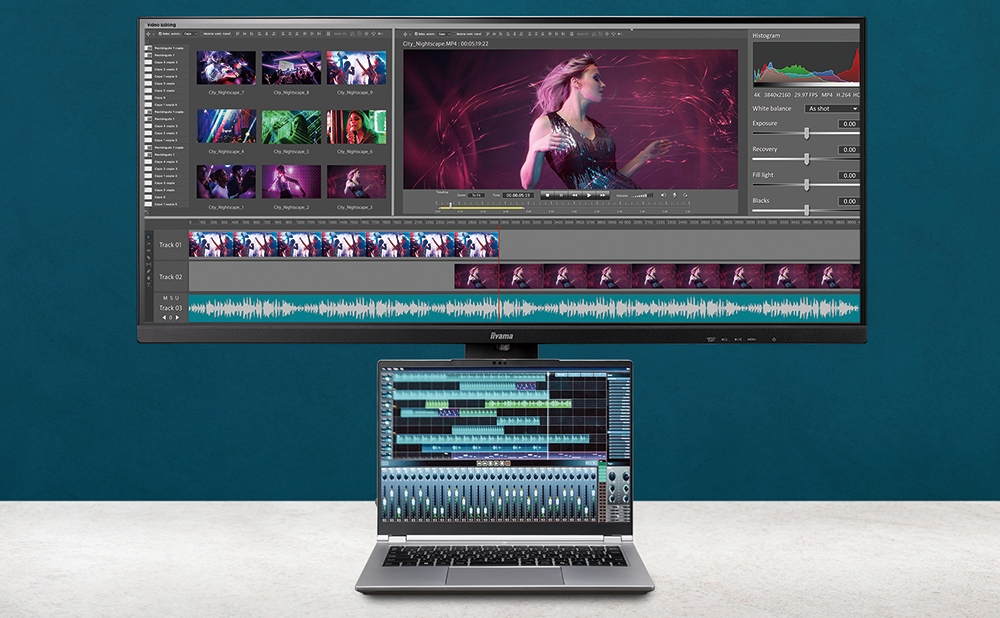Click the right arrow under Track 03
1000x618 pixels.
point(178,318)
